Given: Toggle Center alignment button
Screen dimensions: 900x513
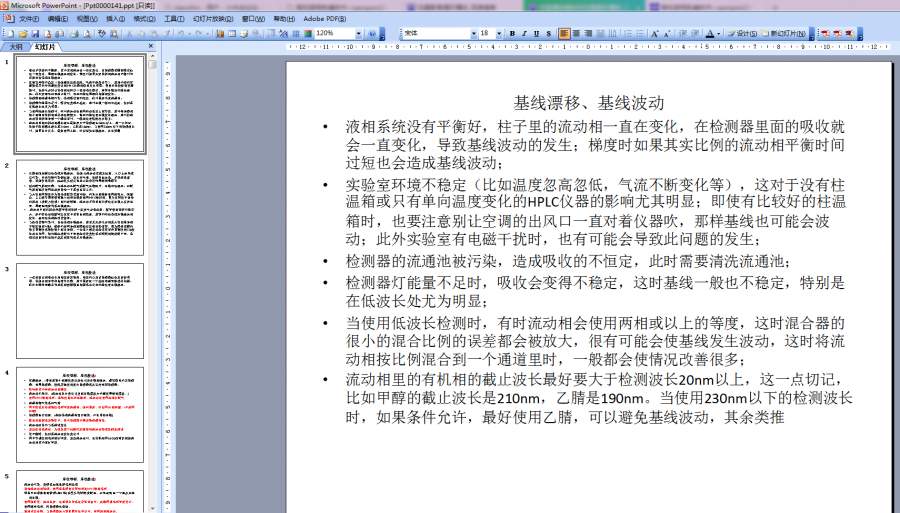Looking at the screenshot, I should 576,34.
